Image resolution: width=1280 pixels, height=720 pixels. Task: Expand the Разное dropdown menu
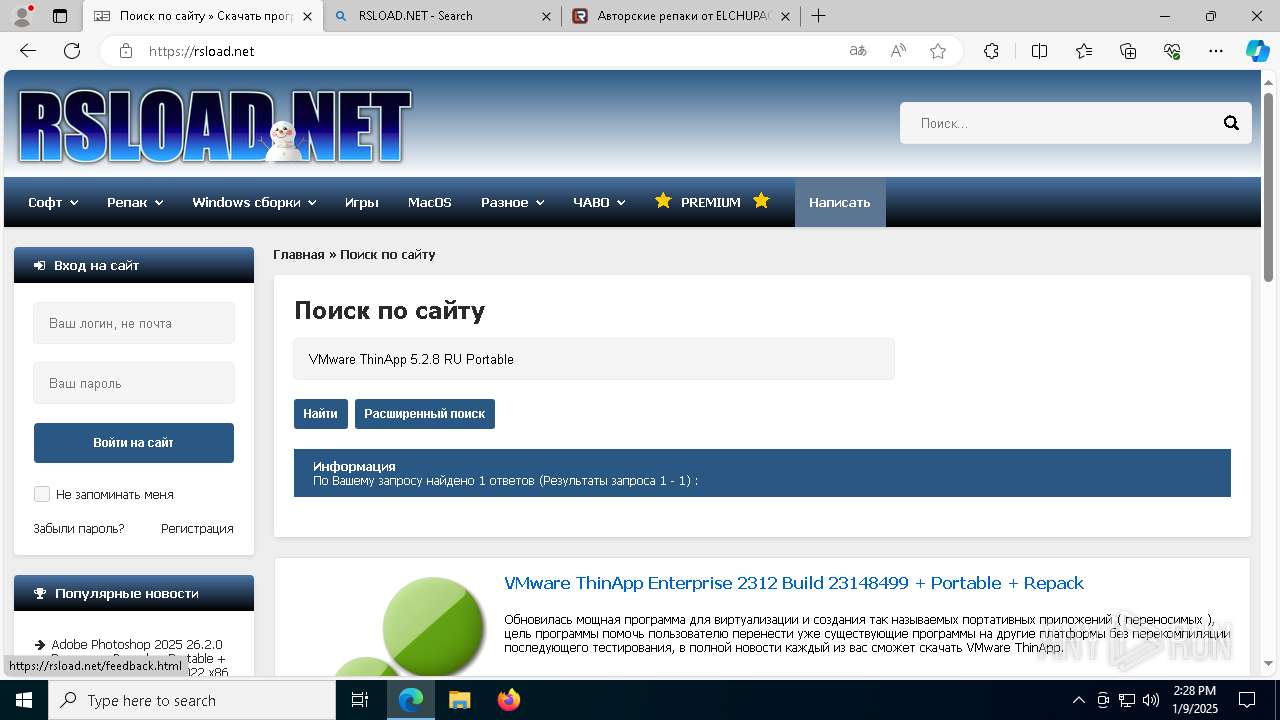[x=512, y=202]
